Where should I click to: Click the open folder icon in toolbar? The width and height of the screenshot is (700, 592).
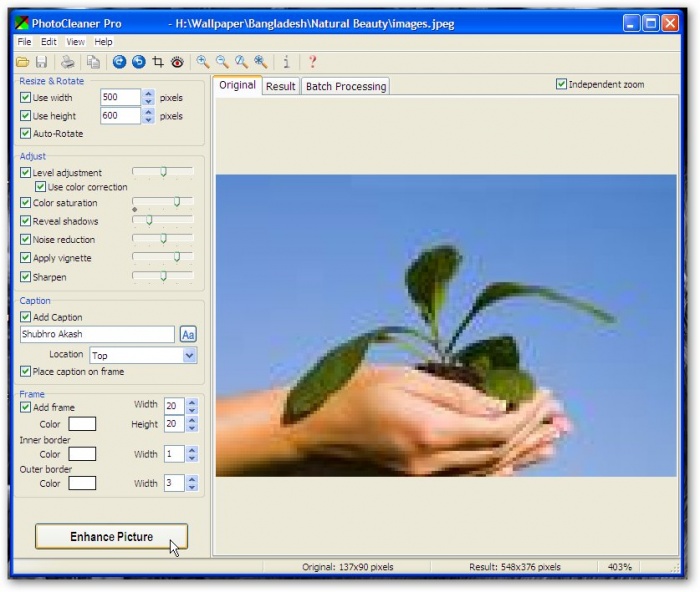(x=22, y=62)
